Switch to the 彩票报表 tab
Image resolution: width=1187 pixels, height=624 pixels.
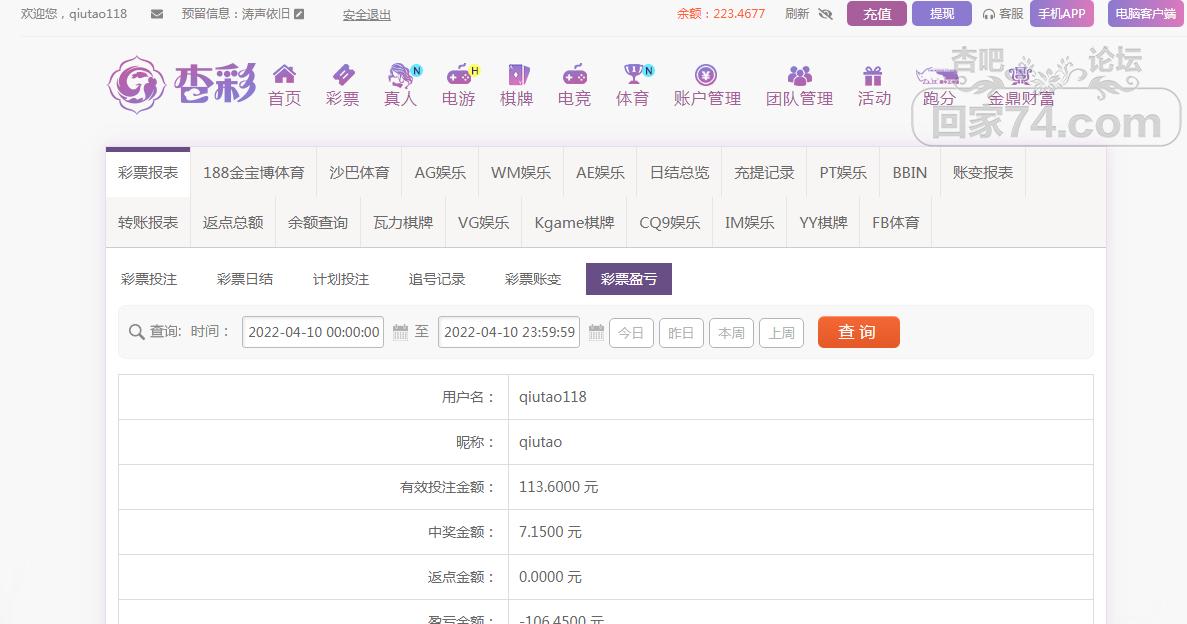(x=148, y=173)
